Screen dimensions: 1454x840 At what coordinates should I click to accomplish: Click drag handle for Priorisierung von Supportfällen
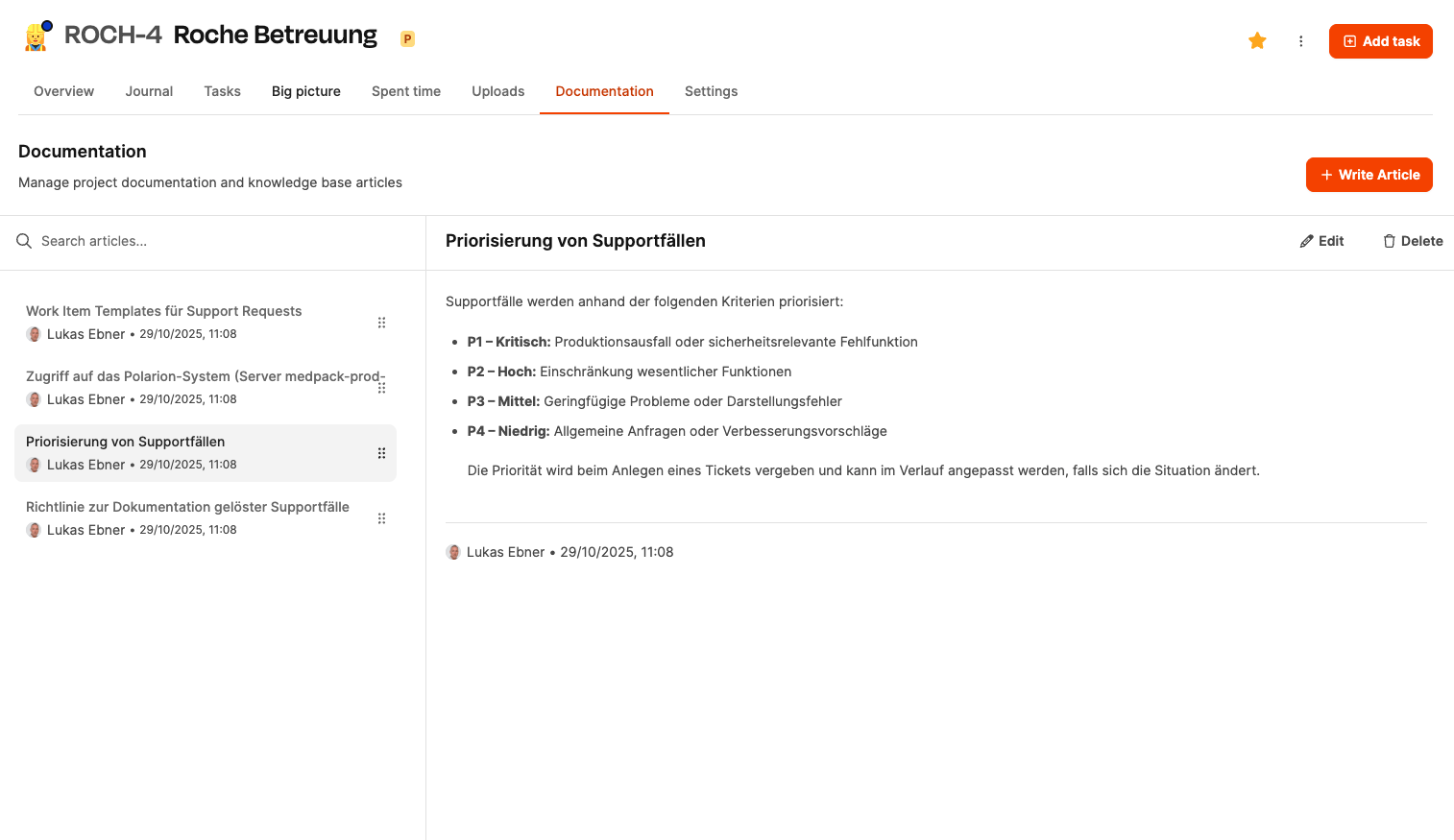[x=381, y=453]
